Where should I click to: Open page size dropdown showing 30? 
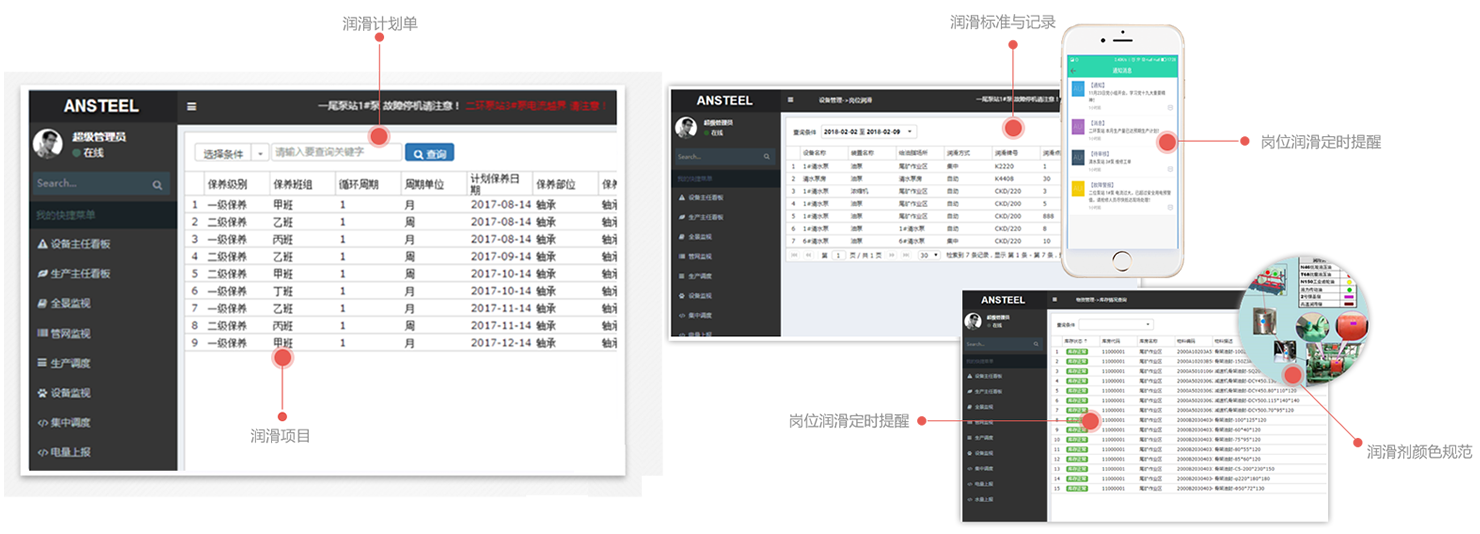click(929, 255)
